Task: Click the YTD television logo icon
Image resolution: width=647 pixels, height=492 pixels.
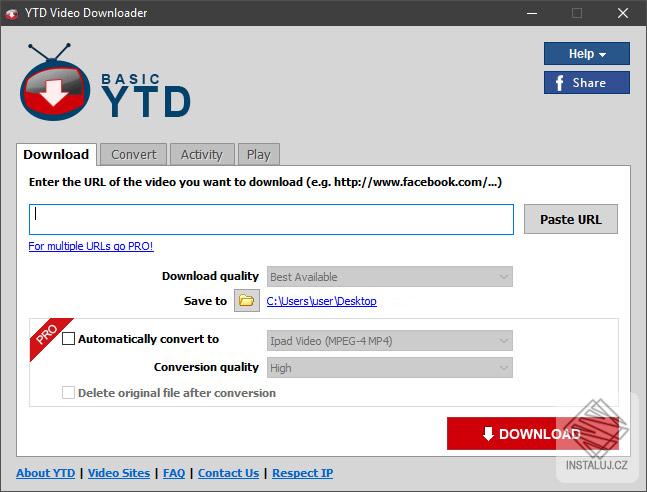Action: click(x=55, y=82)
